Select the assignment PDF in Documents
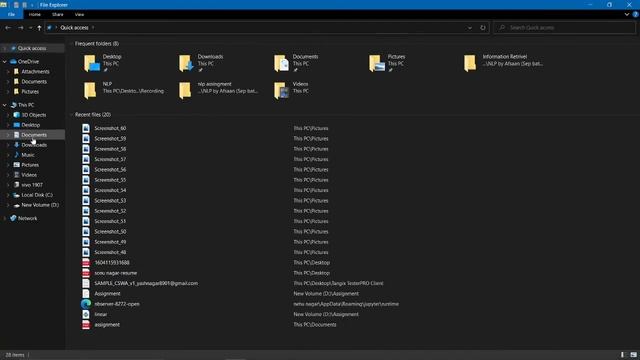The height and width of the screenshot is (360, 640). [107, 325]
